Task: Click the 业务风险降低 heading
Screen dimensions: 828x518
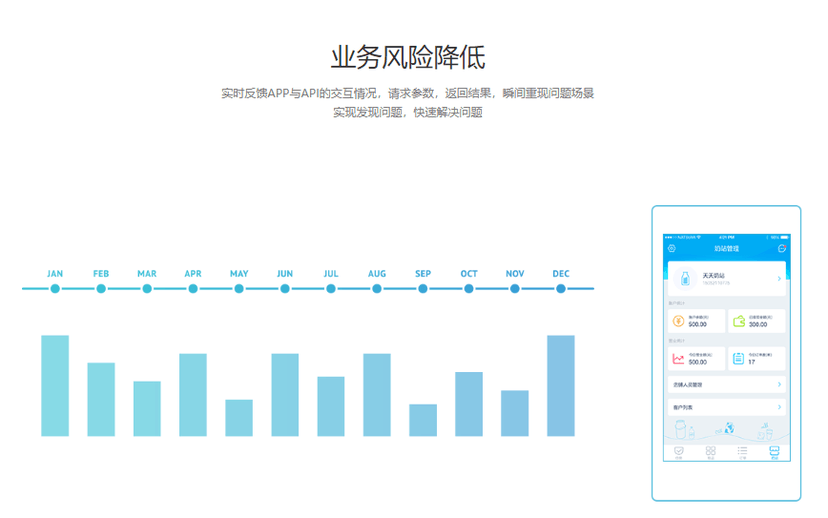Action: point(408,57)
